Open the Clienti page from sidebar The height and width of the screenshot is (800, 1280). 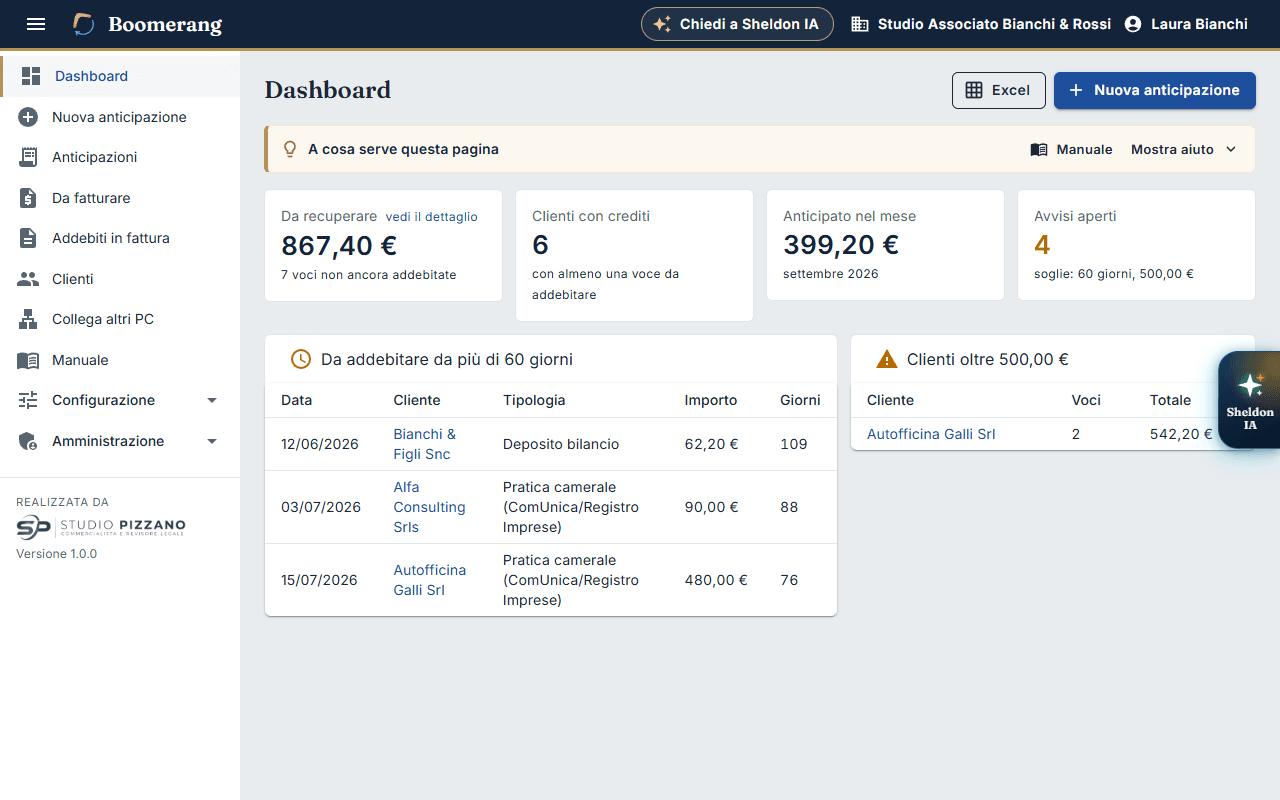[x=120, y=279]
